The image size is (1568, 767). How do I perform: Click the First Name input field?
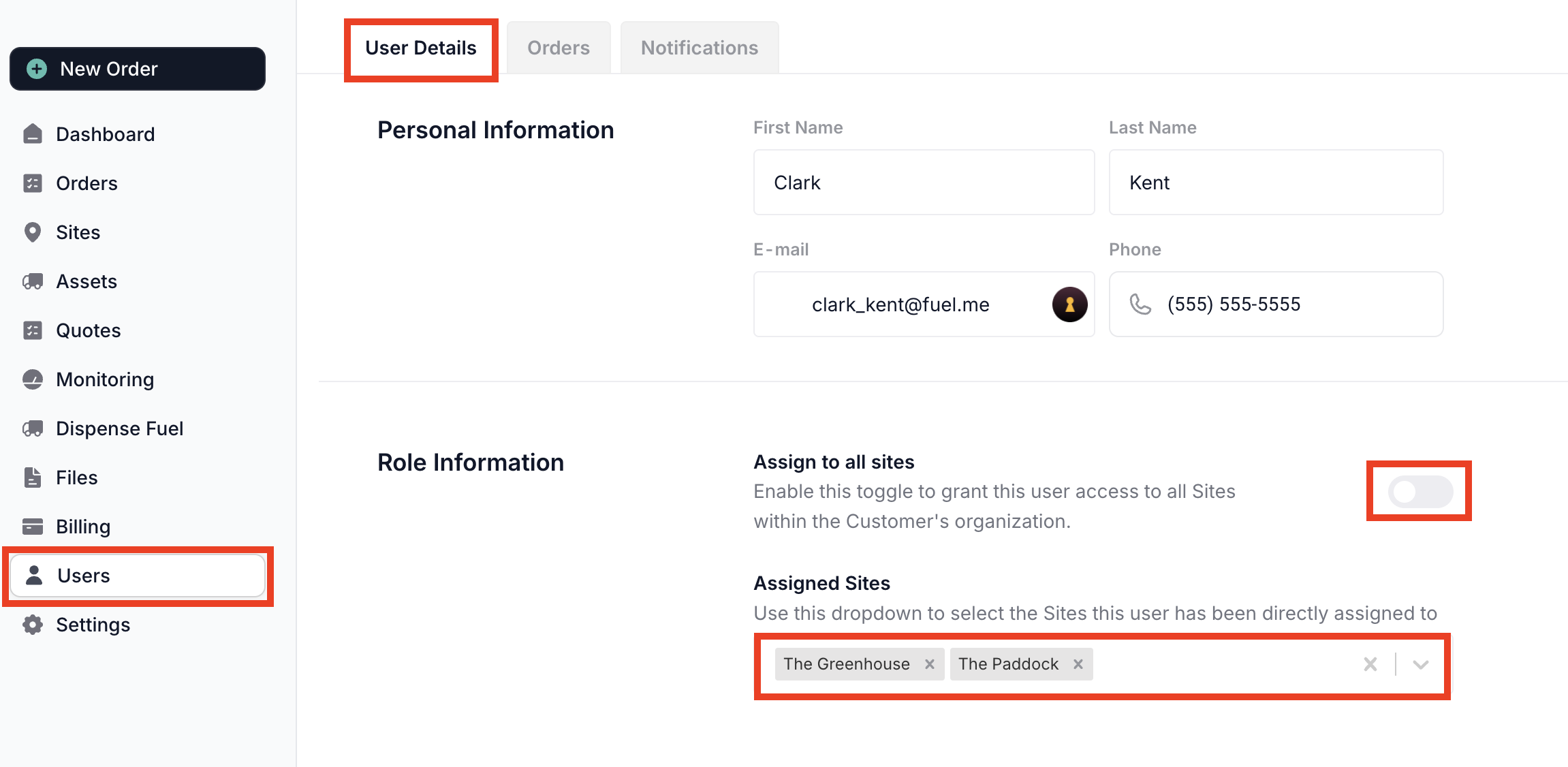pos(924,183)
